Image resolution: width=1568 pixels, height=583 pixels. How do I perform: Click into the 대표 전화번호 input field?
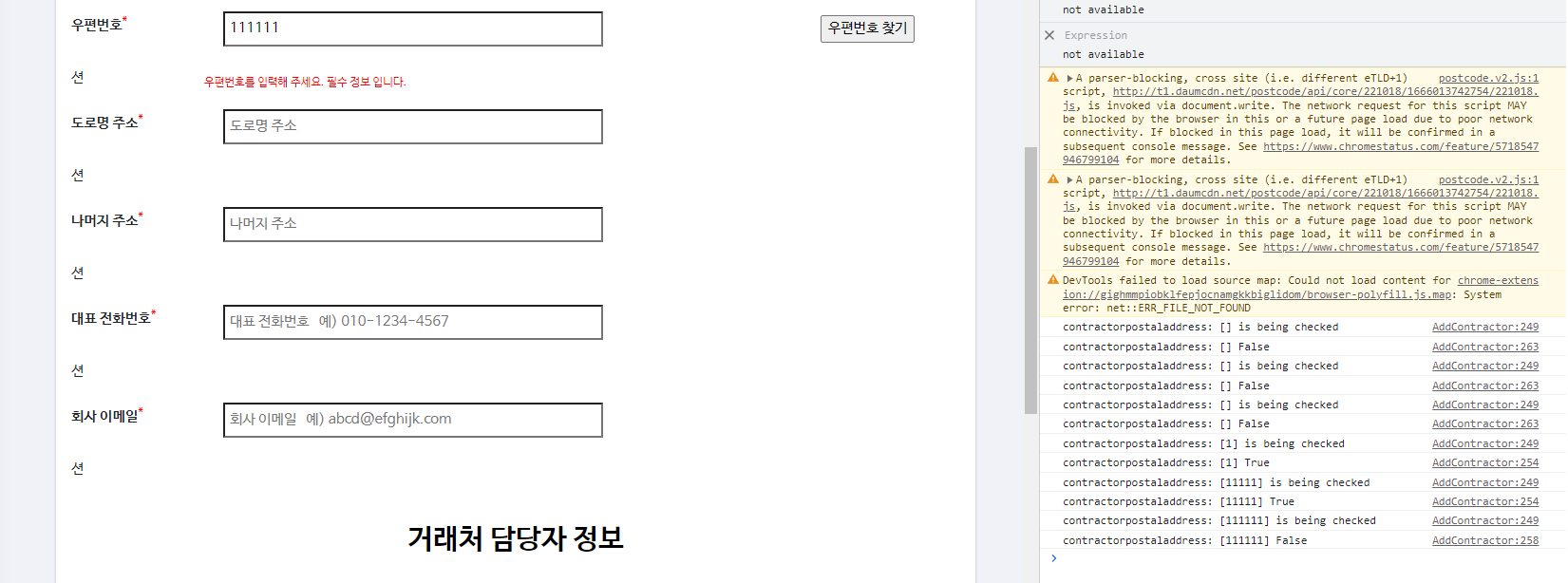tap(412, 322)
